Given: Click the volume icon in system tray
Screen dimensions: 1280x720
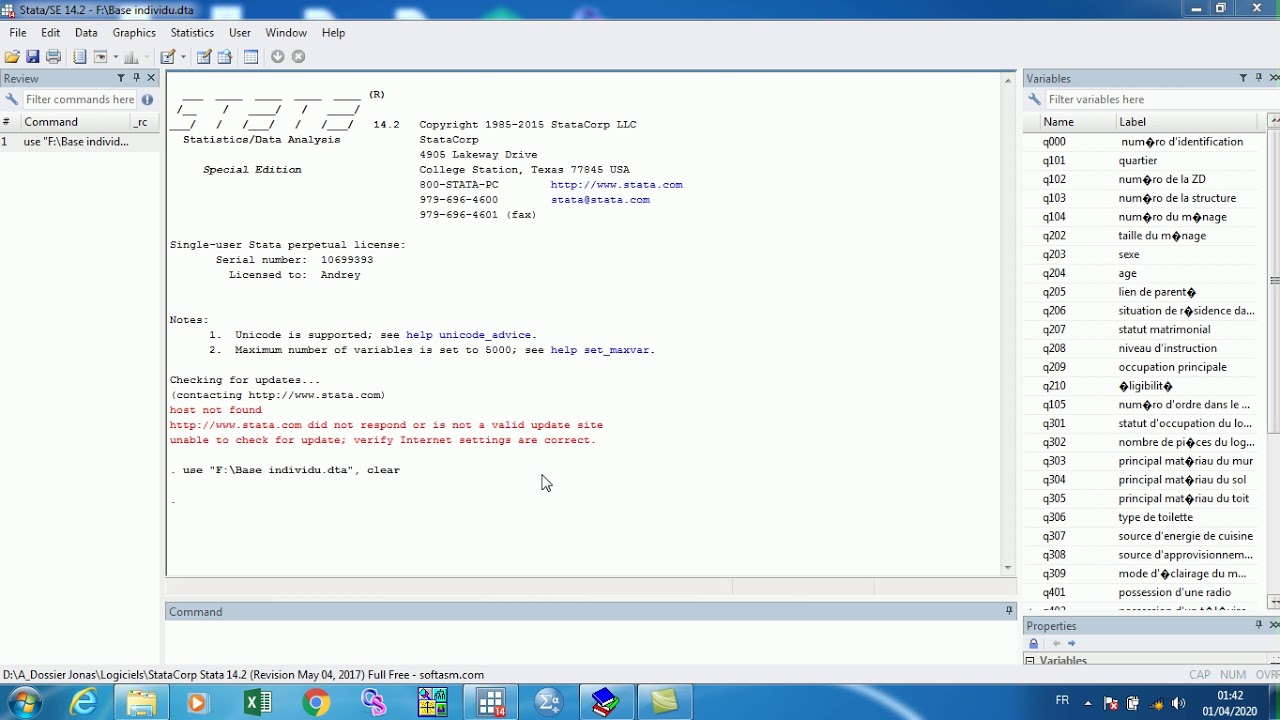Looking at the screenshot, I should (x=1178, y=703).
